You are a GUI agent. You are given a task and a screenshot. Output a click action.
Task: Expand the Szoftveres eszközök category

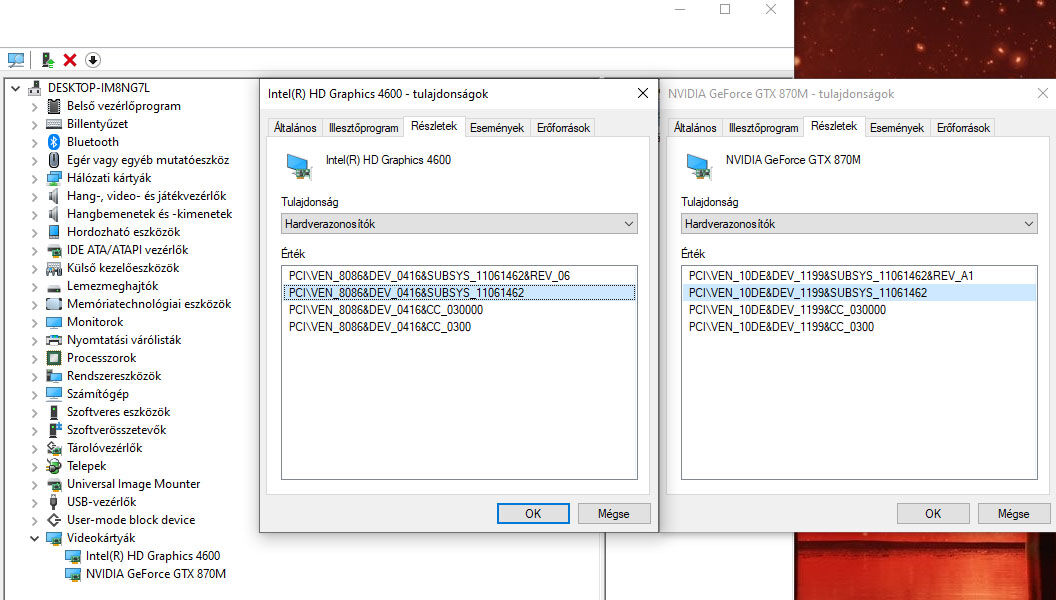pyautogui.click(x=34, y=412)
